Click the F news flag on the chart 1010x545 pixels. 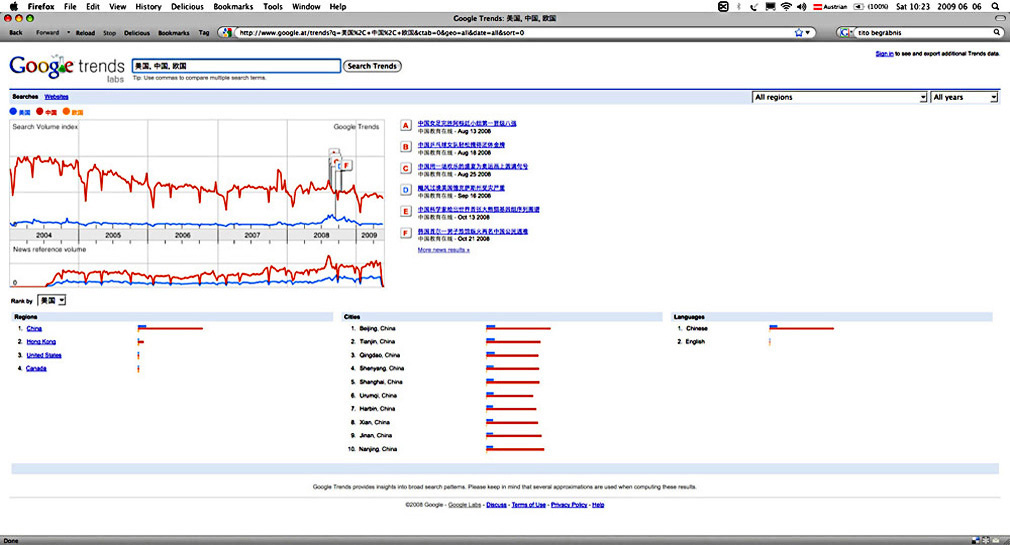(x=346, y=166)
